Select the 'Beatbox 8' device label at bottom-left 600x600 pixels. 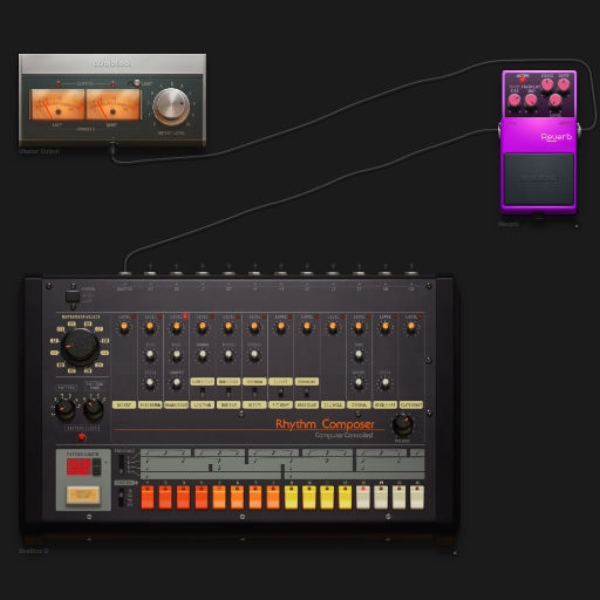coord(34,551)
